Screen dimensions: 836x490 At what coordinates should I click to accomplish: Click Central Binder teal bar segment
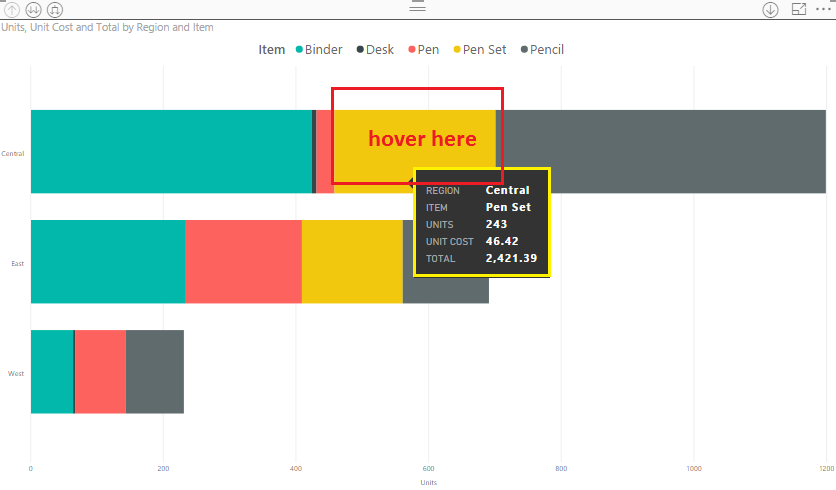(x=171, y=151)
